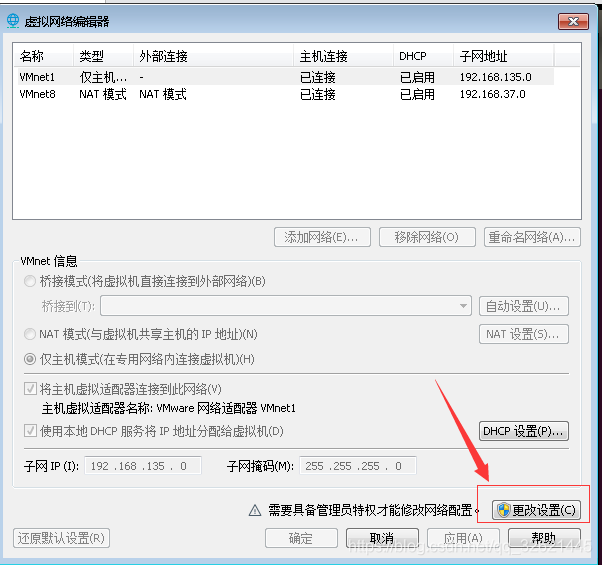Click 已连接 host connection cell of VMnet1
602x565 pixels.
(318, 77)
